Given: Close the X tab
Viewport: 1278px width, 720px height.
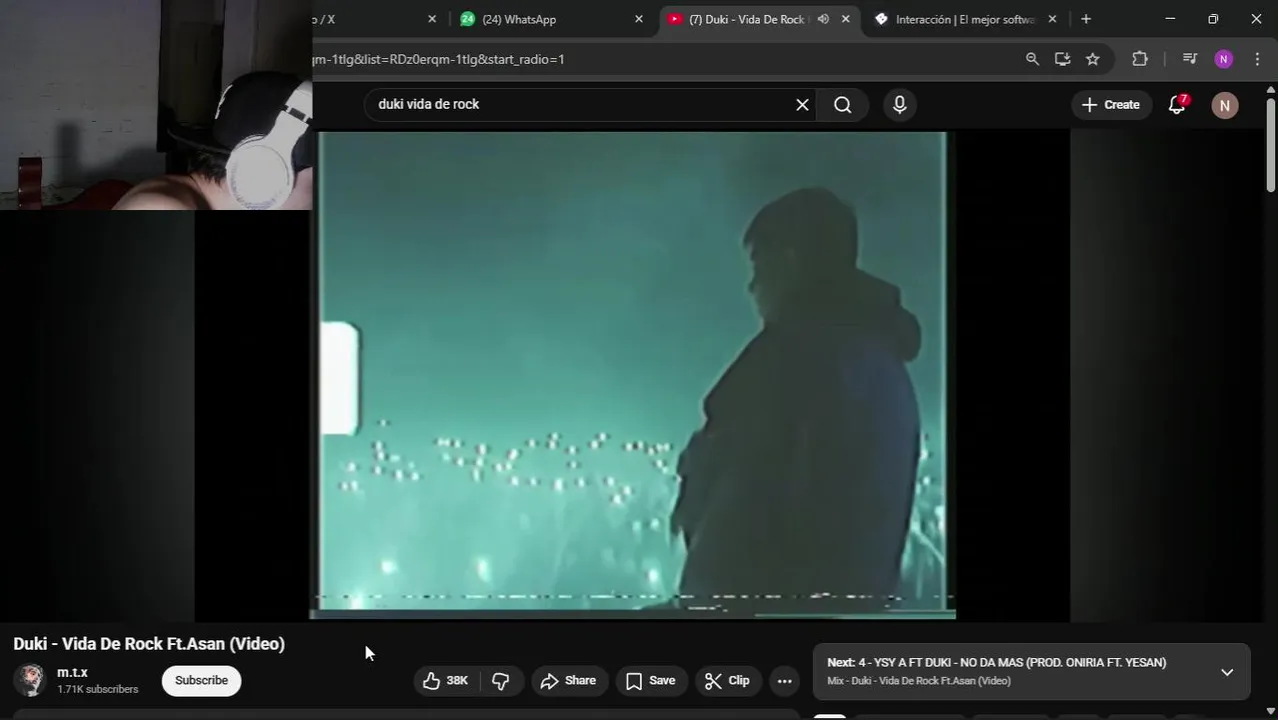Looking at the screenshot, I should click(432, 19).
